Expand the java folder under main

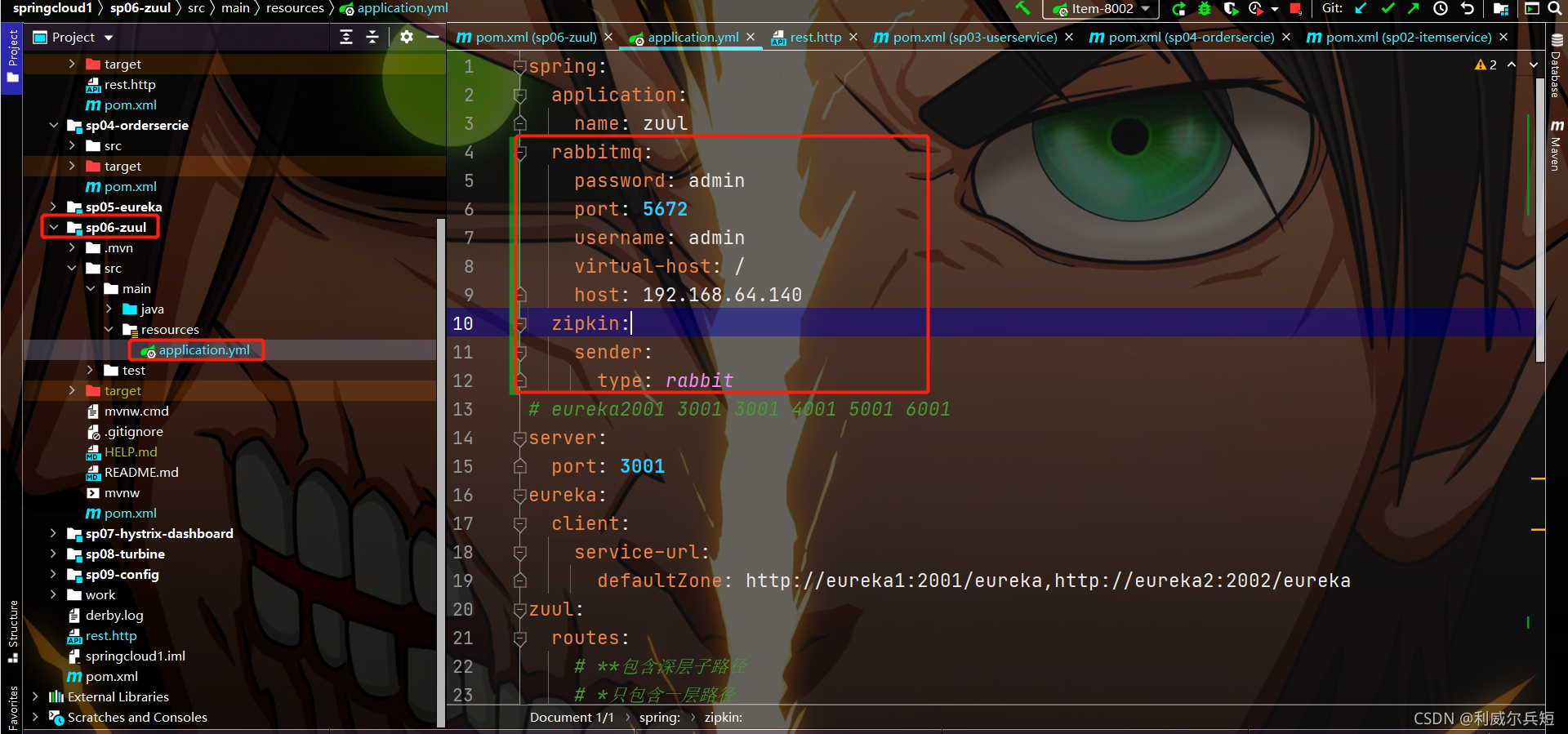click(x=109, y=309)
